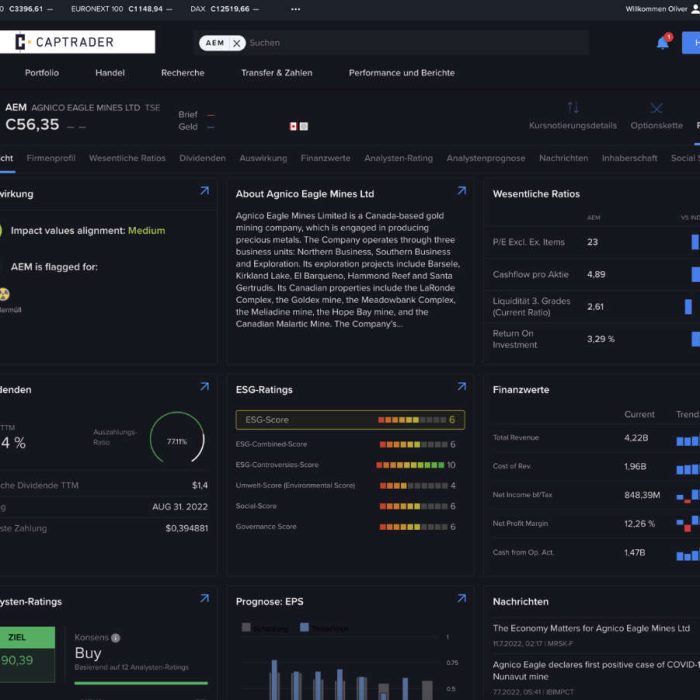The width and height of the screenshot is (700, 700).
Task: Expand About Agnico Eagle Mines panel
Action: coord(462,191)
